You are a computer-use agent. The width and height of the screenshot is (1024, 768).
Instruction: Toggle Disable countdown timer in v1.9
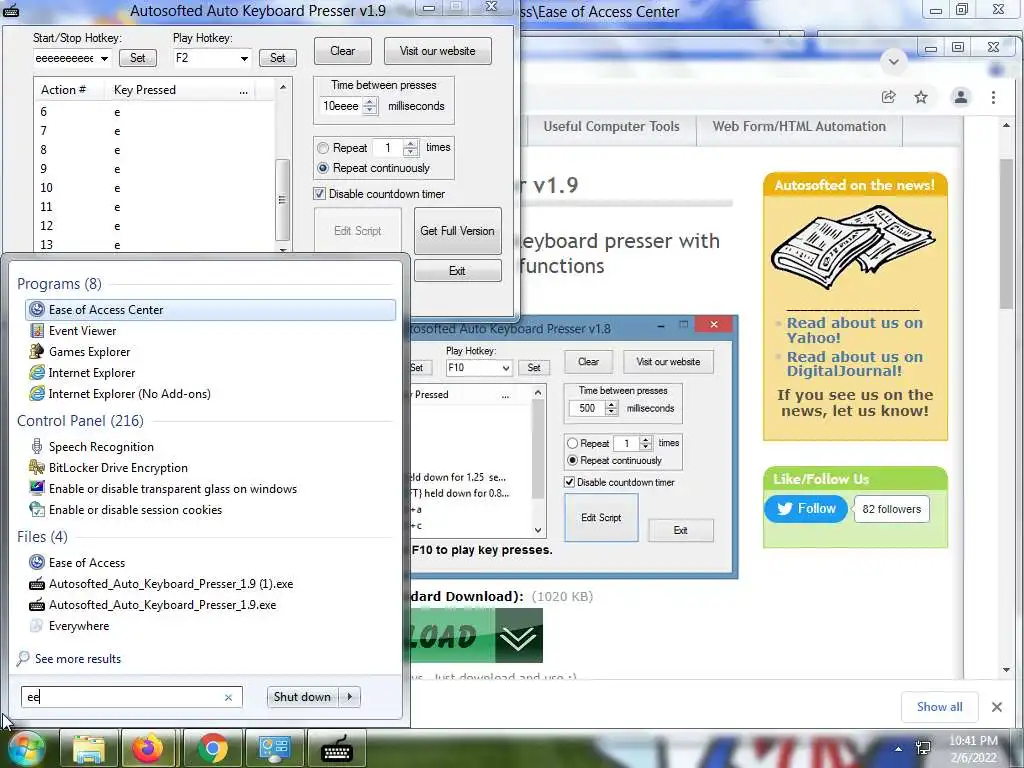(x=319, y=194)
